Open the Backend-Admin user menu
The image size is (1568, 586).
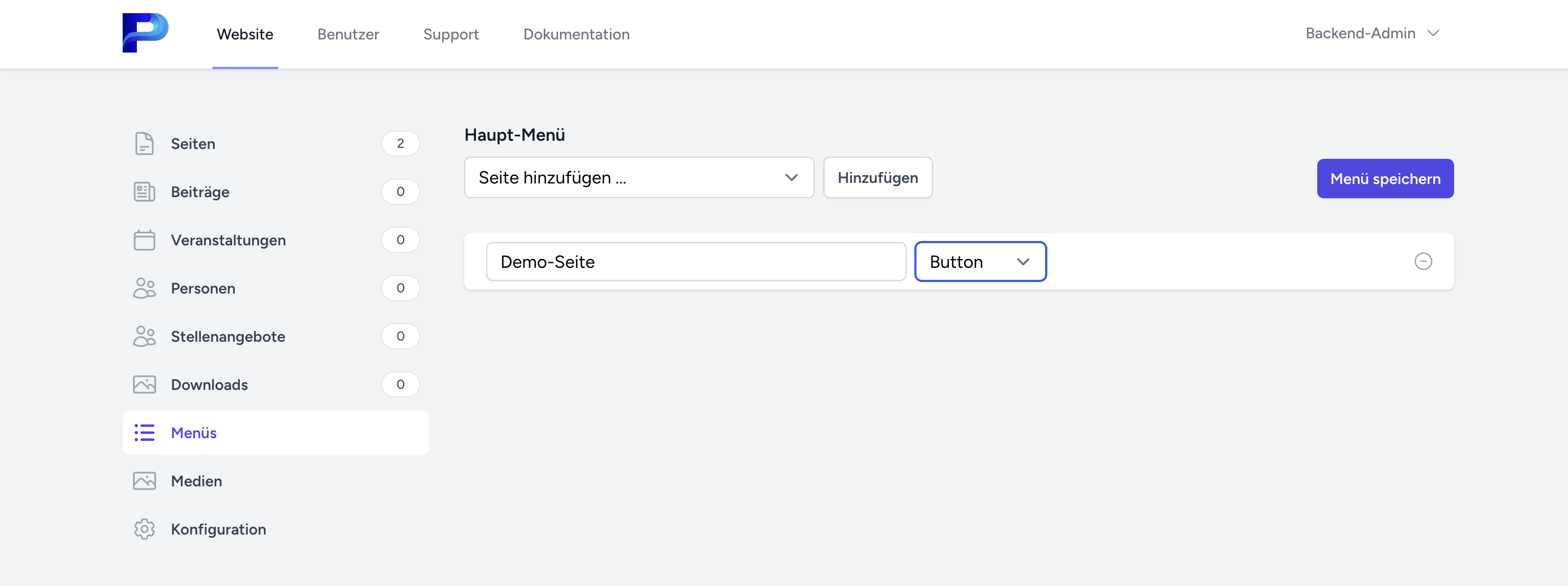tap(1372, 33)
